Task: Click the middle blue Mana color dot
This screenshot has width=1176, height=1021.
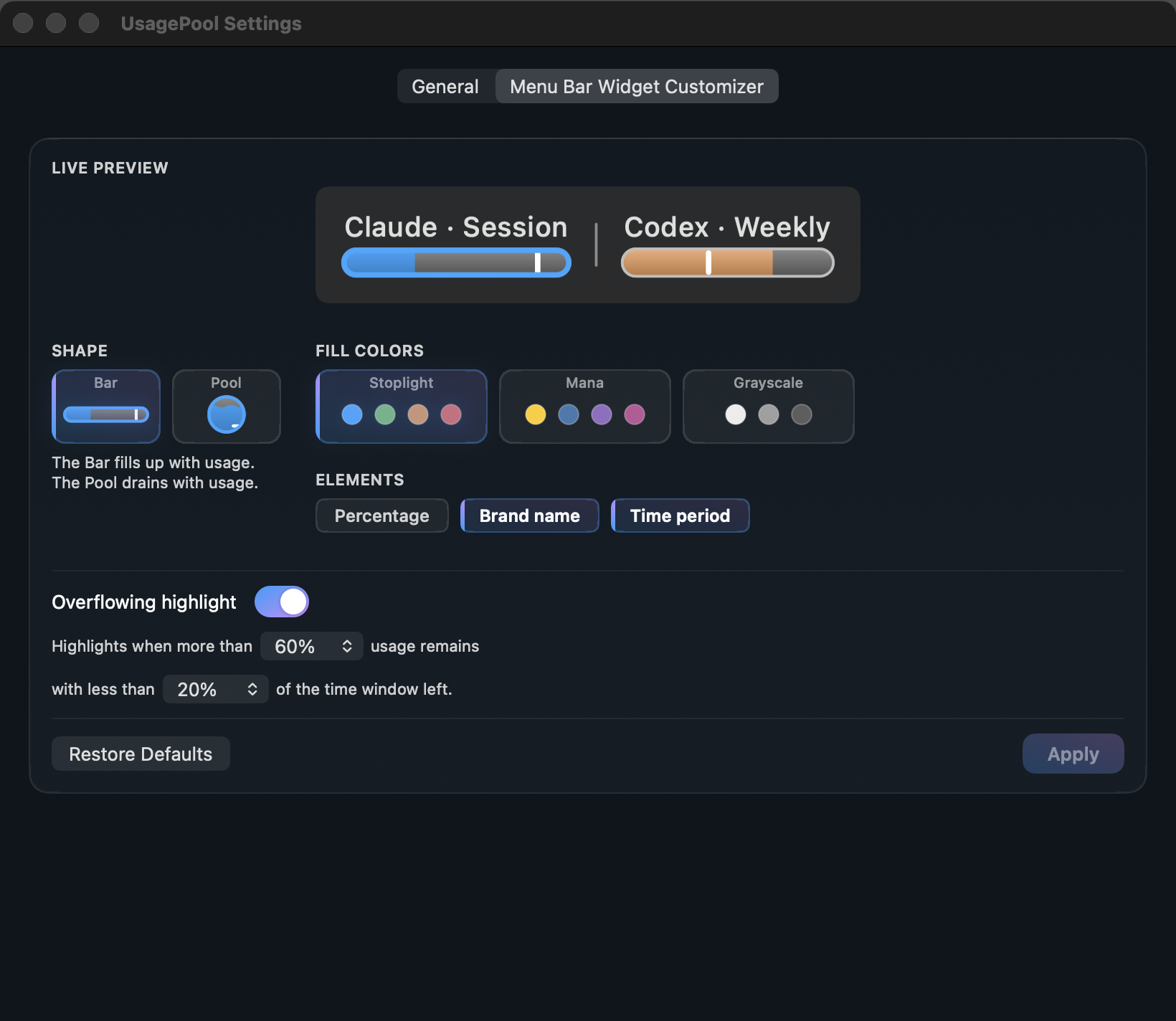Action: 569,414
